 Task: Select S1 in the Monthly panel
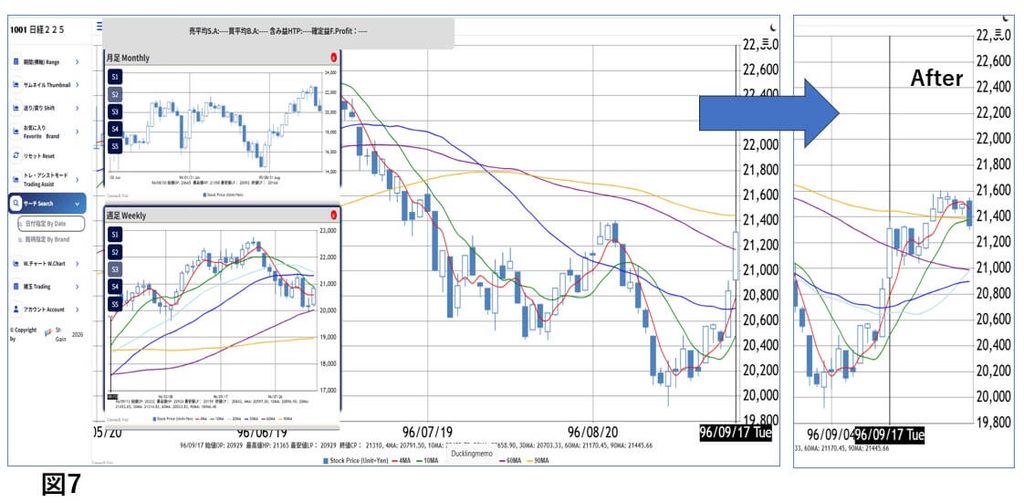coord(115,77)
